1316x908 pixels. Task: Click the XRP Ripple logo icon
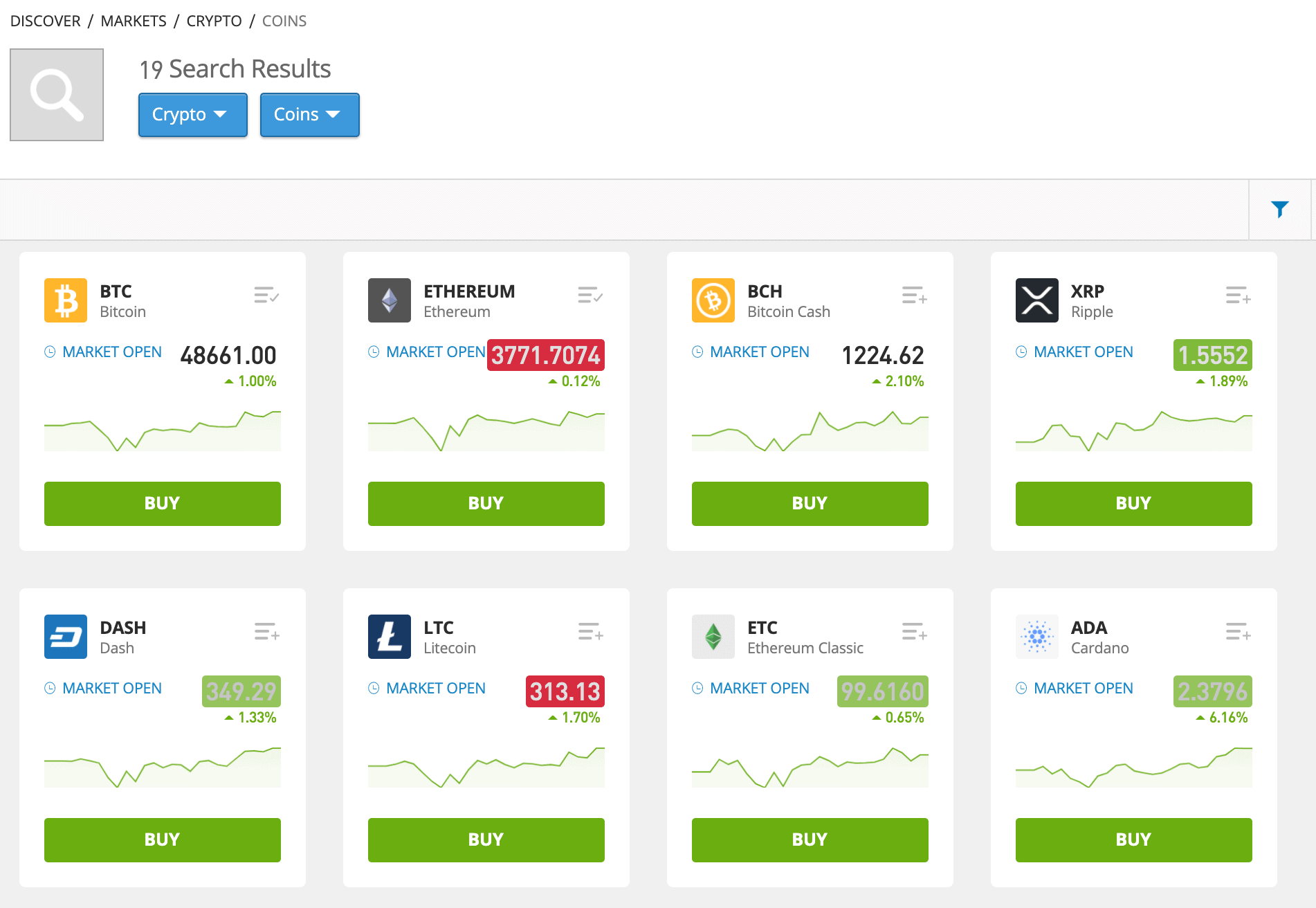[1037, 300]
